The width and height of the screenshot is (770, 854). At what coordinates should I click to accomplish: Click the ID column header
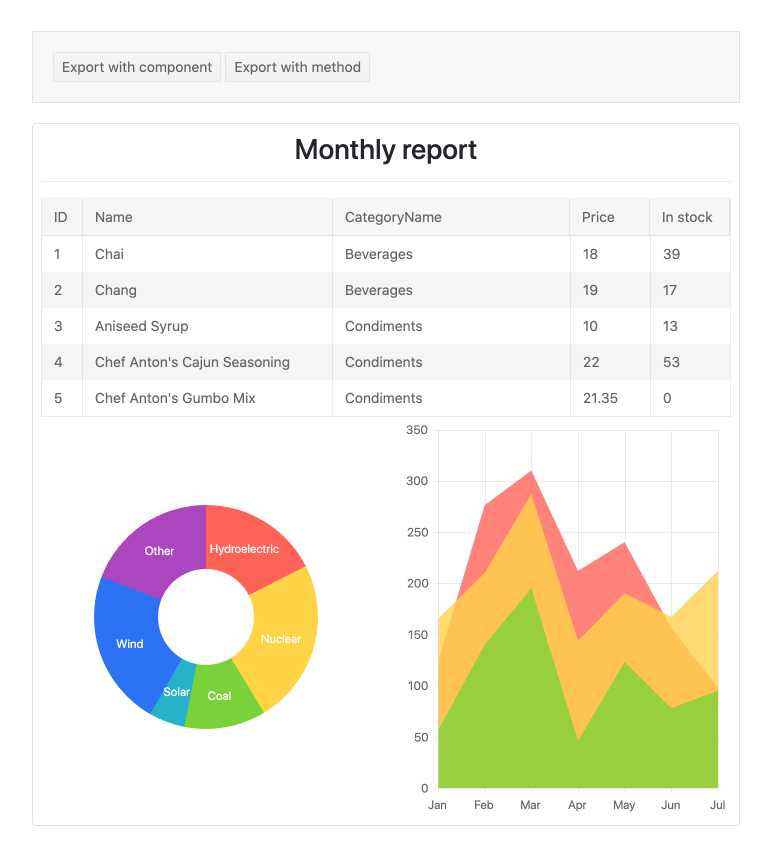(x=61, y=217)
